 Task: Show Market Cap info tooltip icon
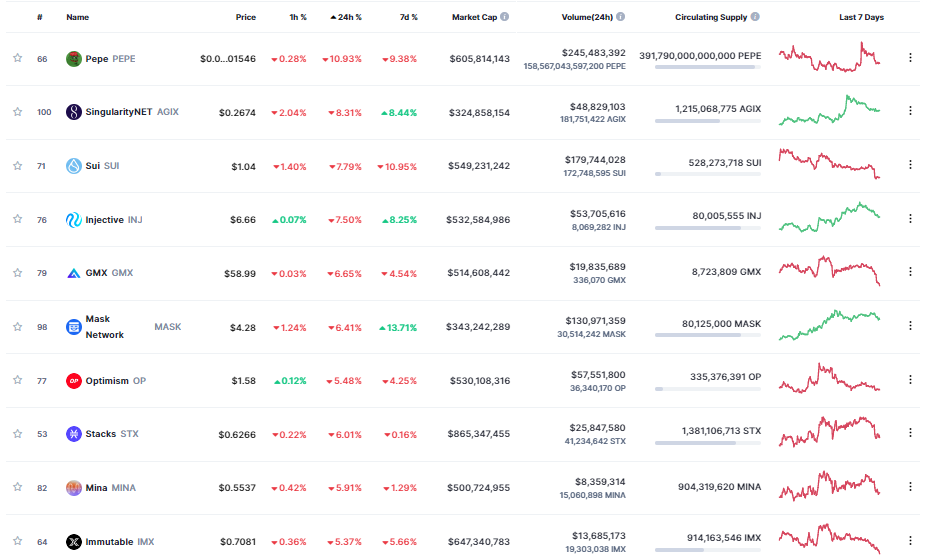[x=505, y=17]
